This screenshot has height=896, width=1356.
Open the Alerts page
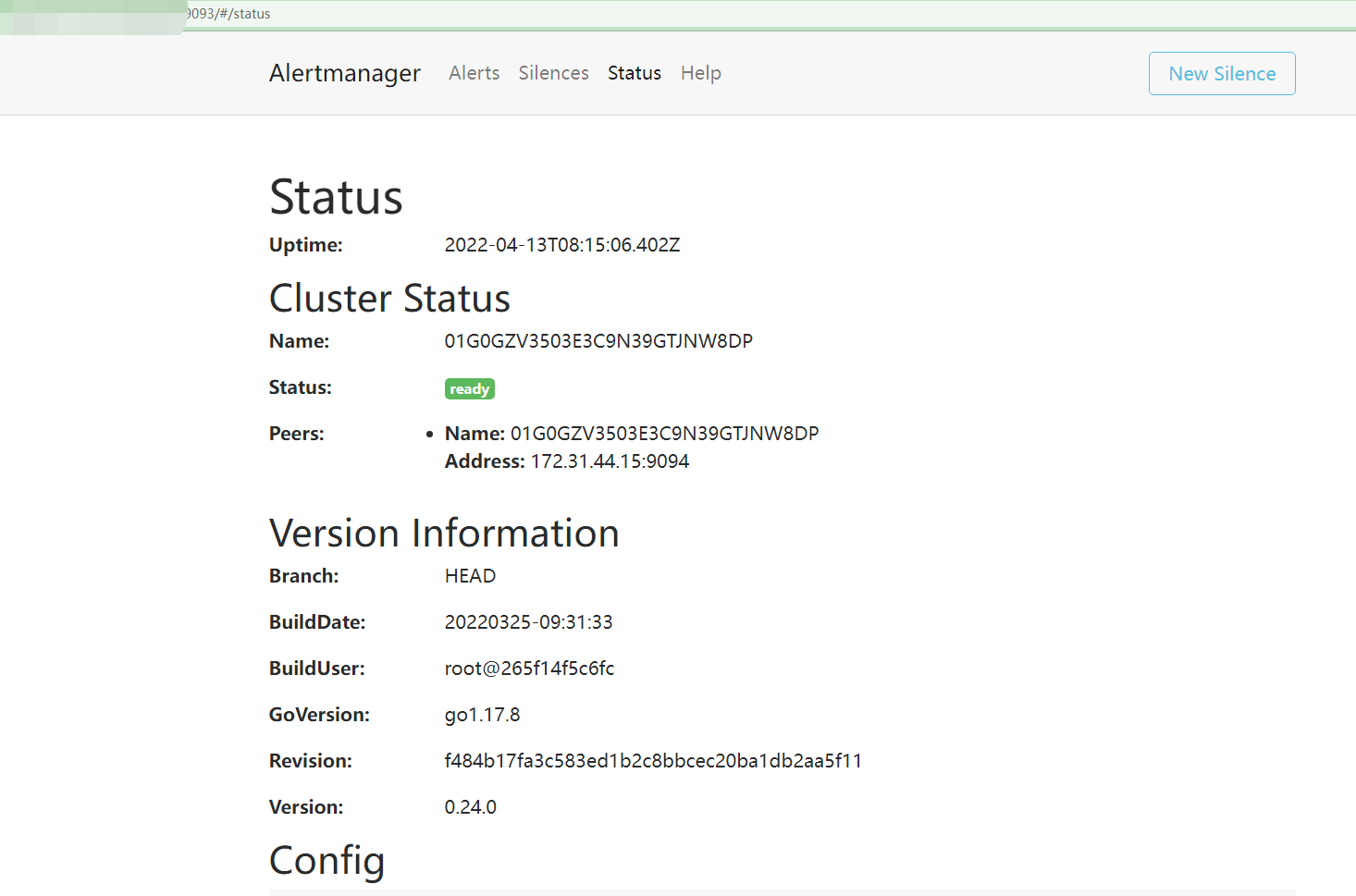click(x=474, y=73)
